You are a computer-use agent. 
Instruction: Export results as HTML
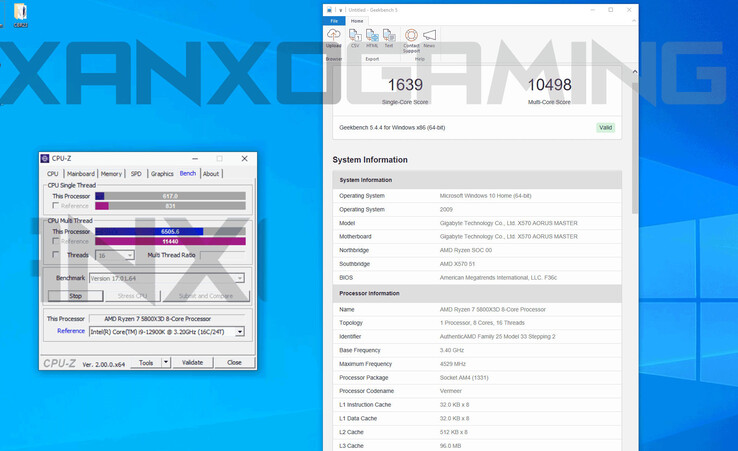point(372,37)
